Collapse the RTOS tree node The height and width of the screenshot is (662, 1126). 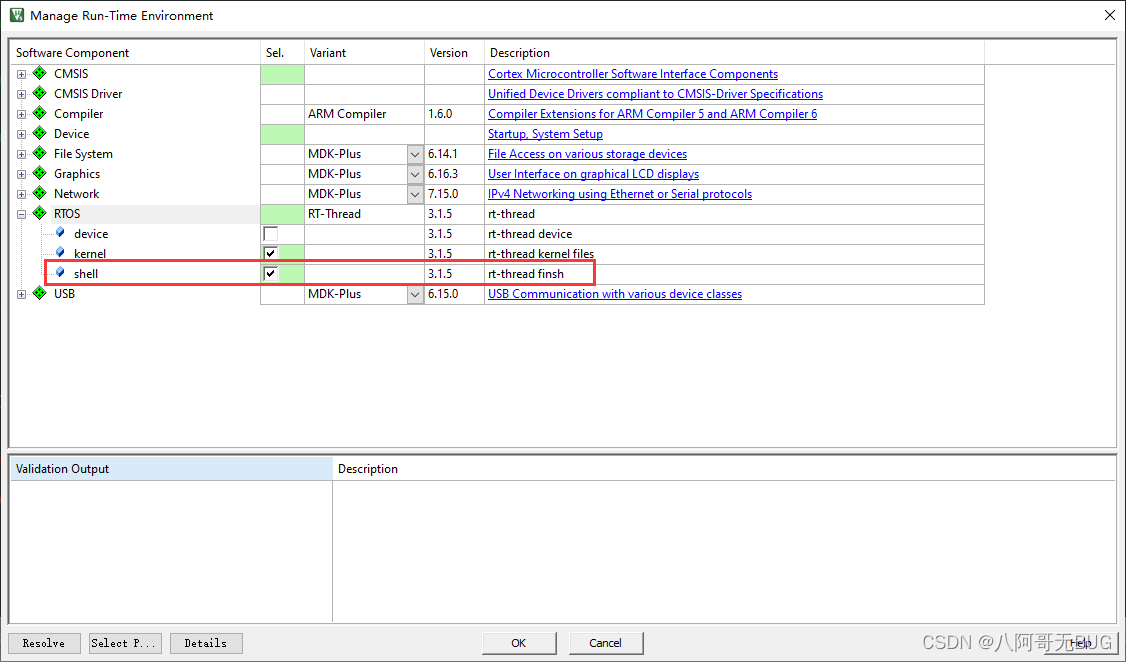click(x=21, y=213)
